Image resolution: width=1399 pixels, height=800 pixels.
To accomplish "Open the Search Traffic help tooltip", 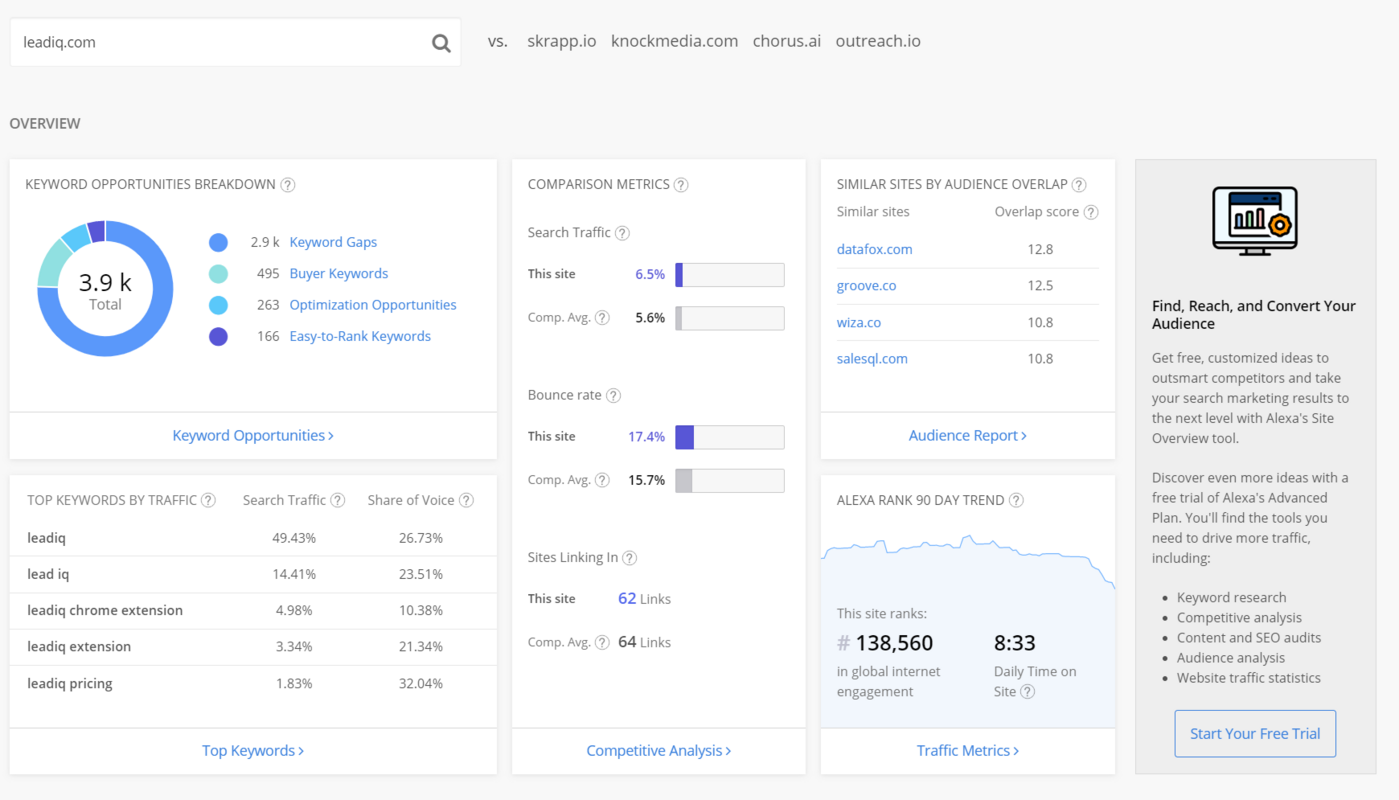I will point(622,232).
